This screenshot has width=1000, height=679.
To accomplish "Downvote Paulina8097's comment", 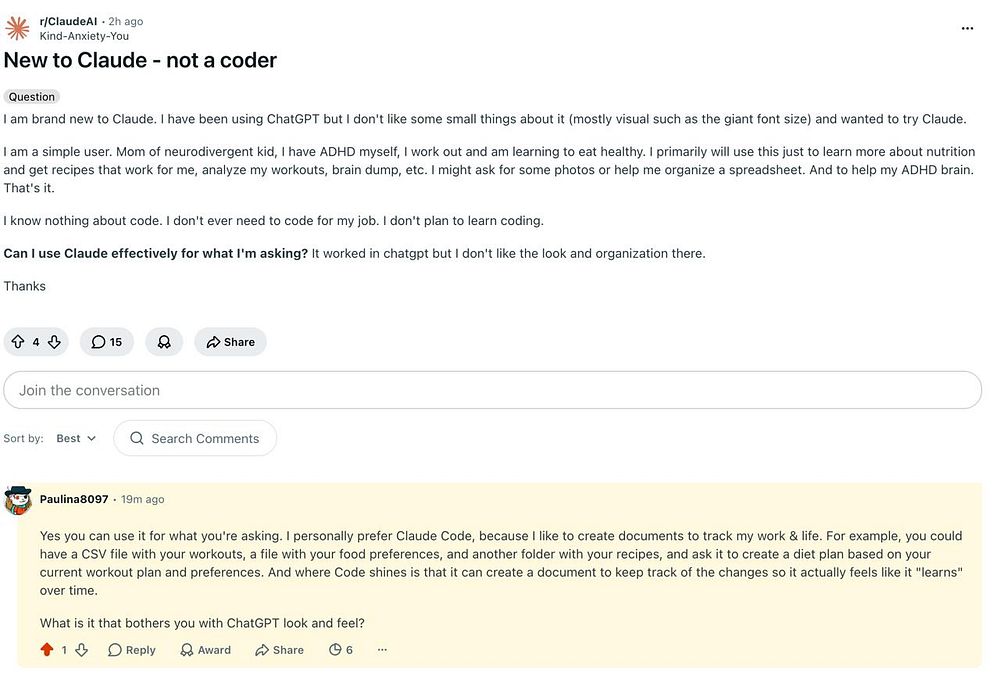I will [82, 650].
